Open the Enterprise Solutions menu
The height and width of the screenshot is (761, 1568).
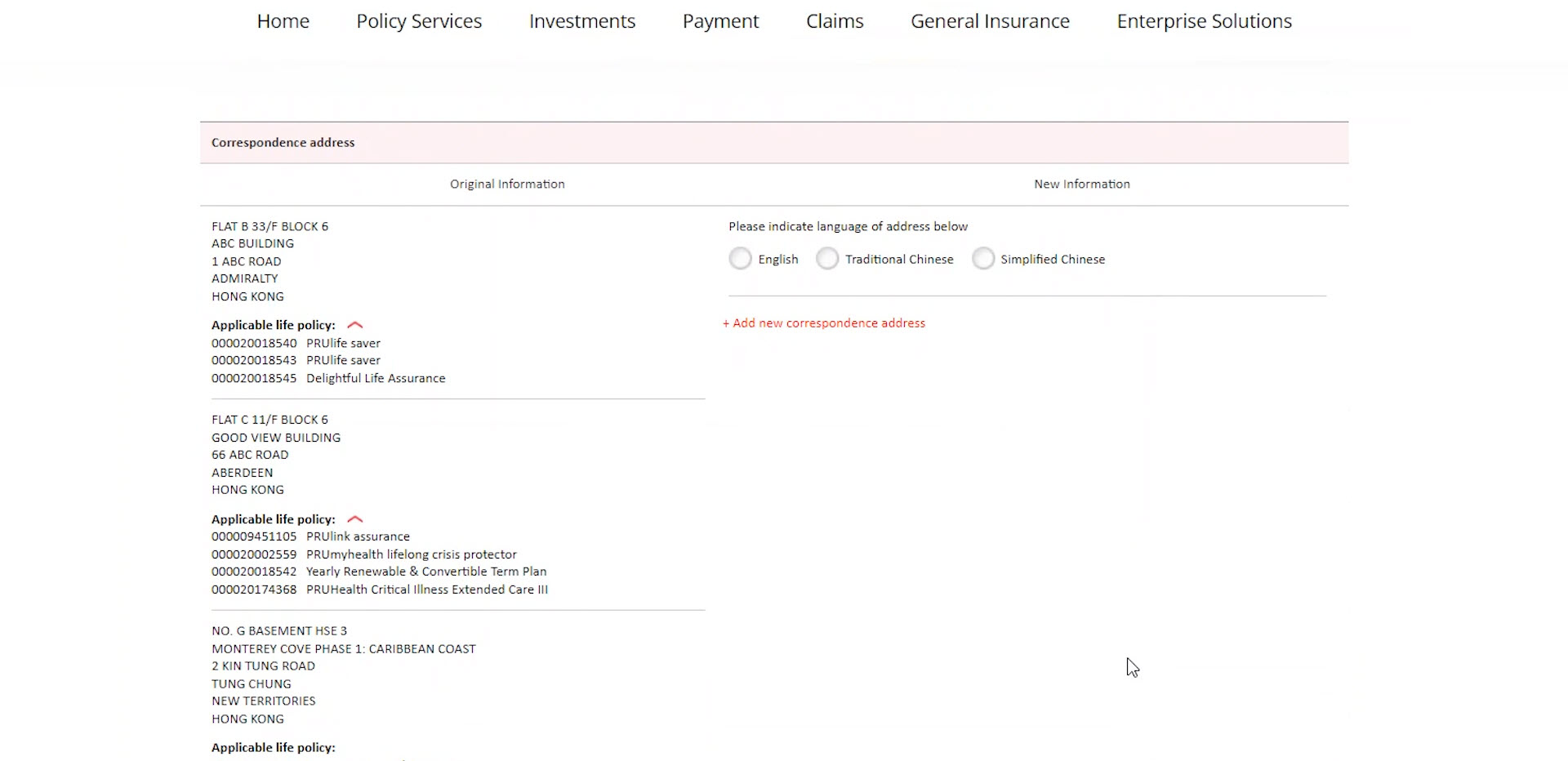tap(1204, 21)
